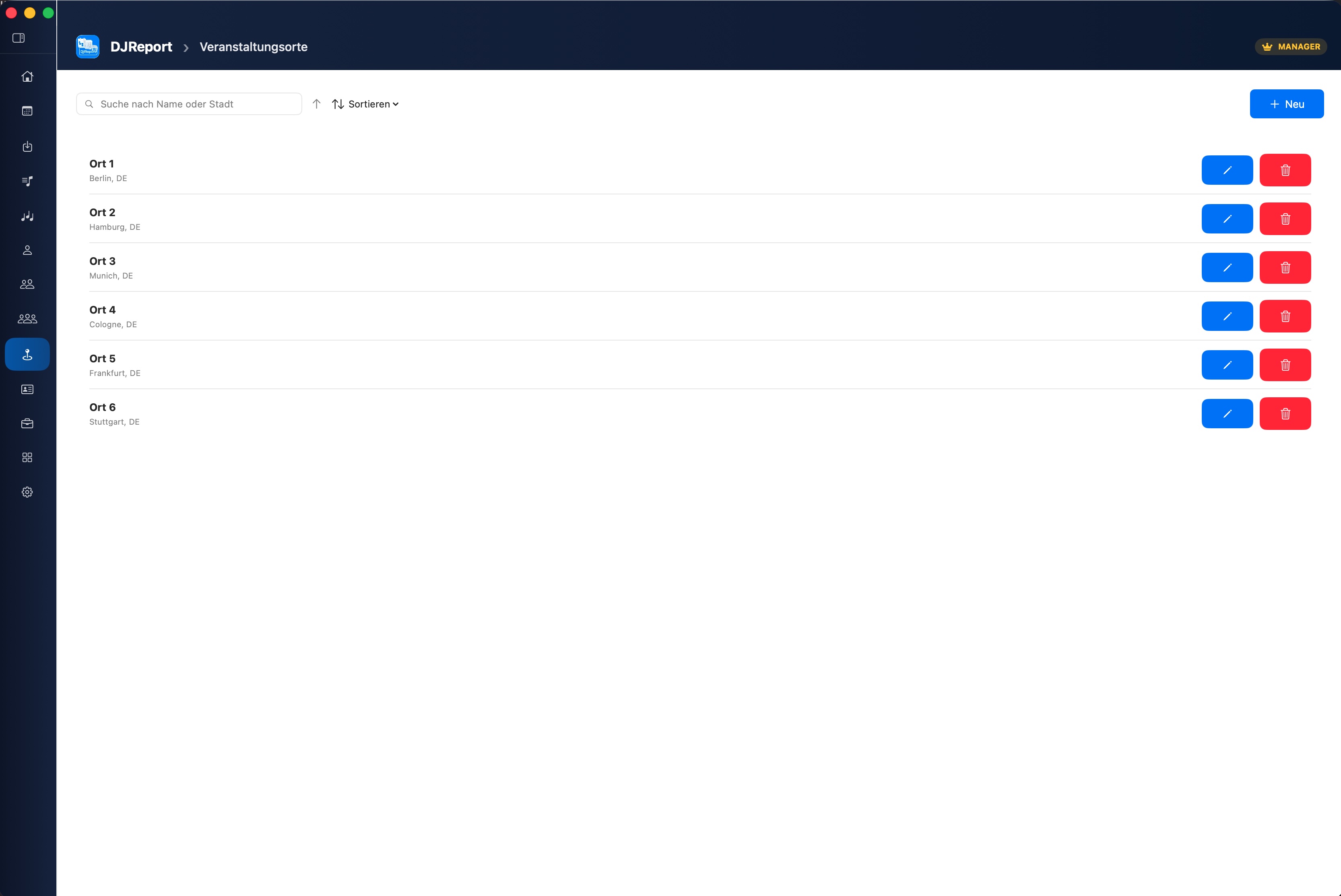
Task: Click the DJReport breadcrumb link
Action: [x=140, y=47]
